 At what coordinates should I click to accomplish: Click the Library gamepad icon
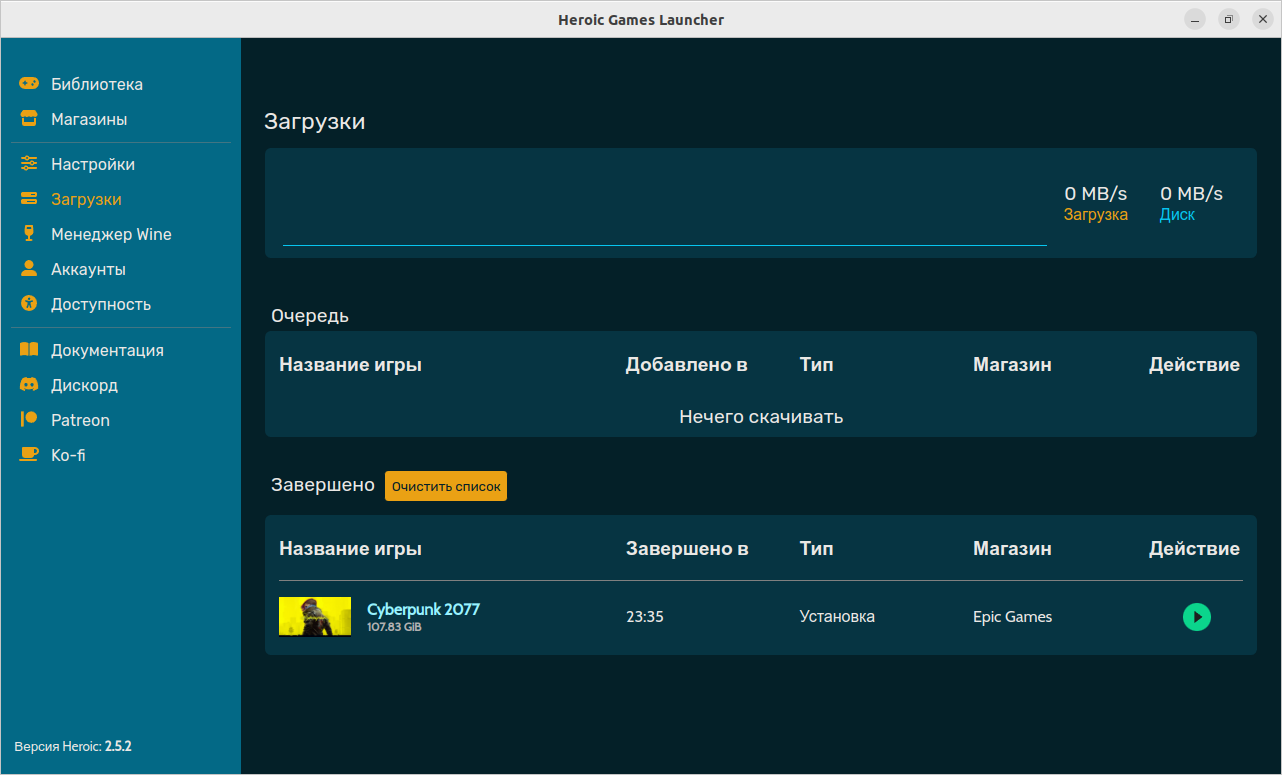pyautogui.click(x=29, y=84)
